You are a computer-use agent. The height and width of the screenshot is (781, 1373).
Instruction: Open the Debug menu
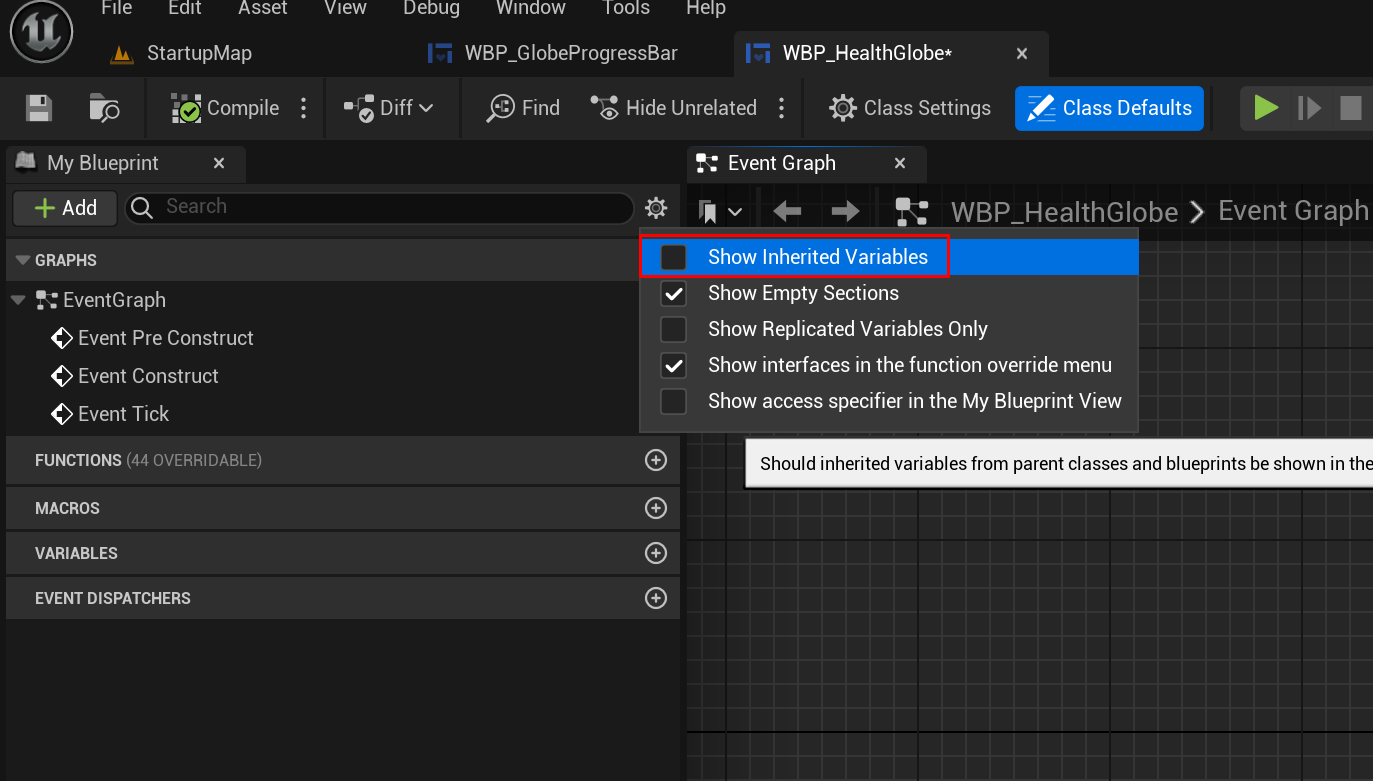click(x=431, y=8)
